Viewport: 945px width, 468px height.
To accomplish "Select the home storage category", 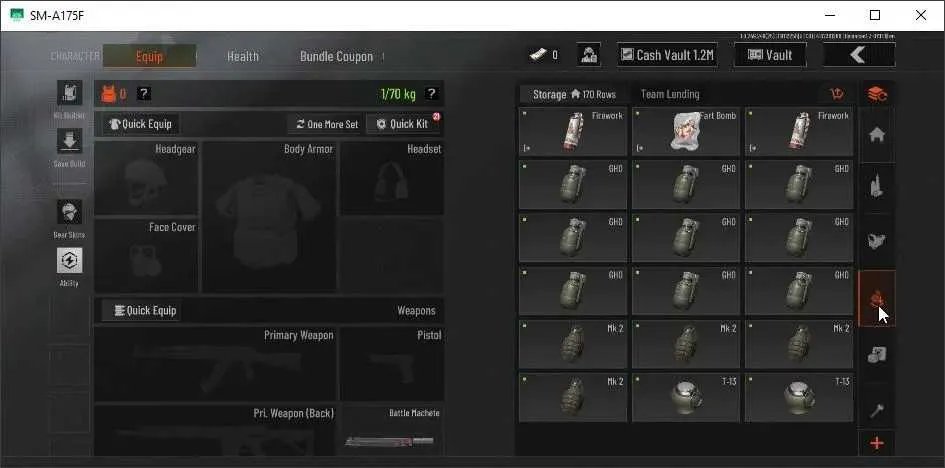I will tap(877, 136).
